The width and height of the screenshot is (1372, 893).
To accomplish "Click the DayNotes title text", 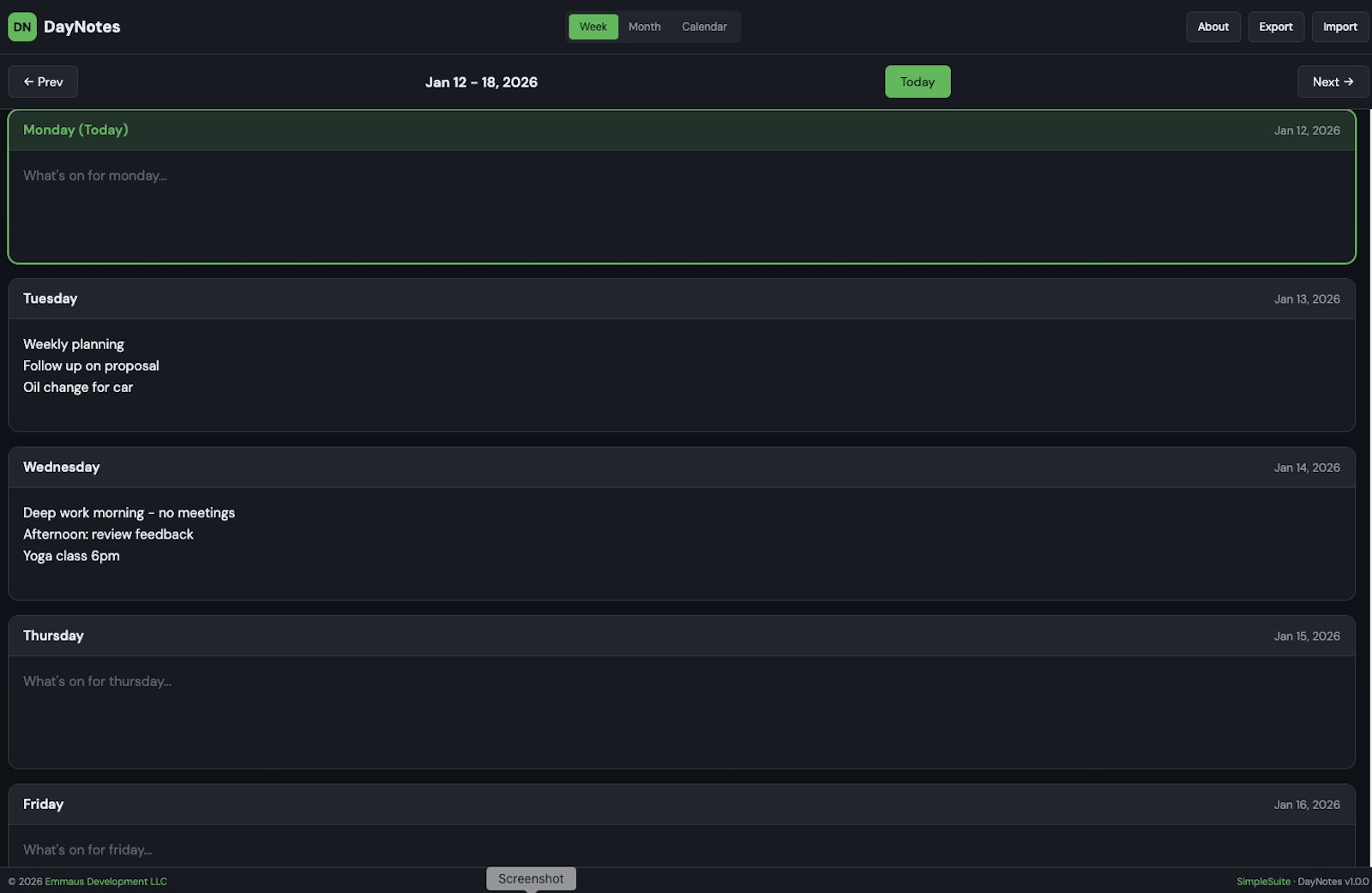I will point(82,27).
